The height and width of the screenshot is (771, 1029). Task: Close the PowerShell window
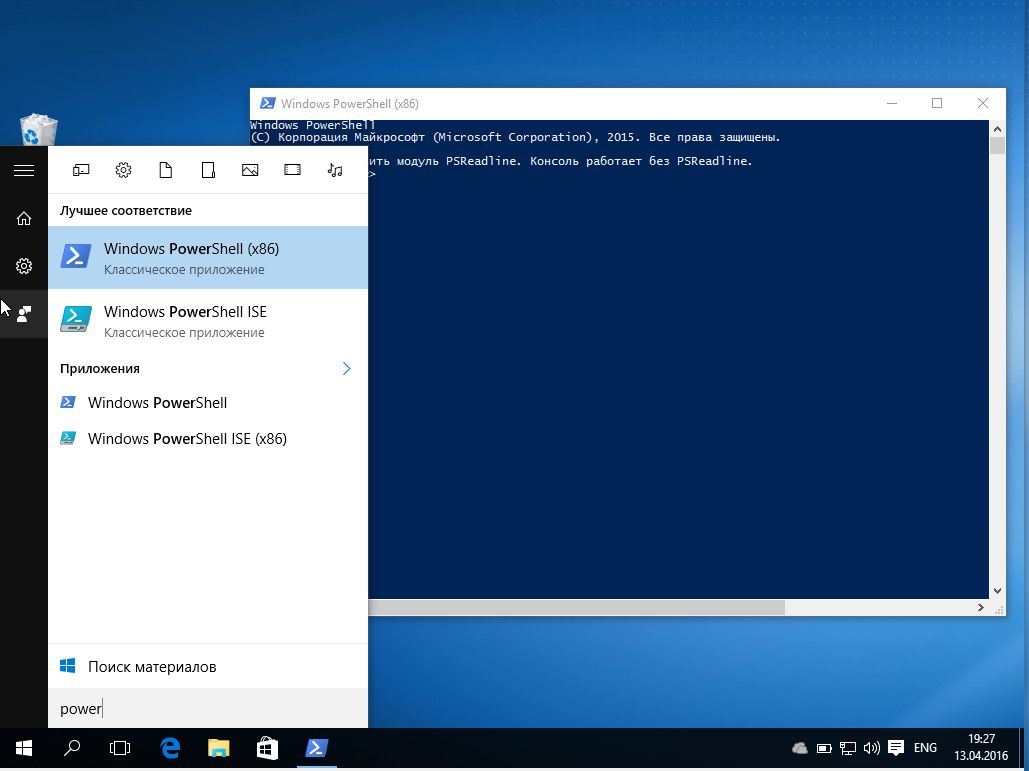click(982, 103)
